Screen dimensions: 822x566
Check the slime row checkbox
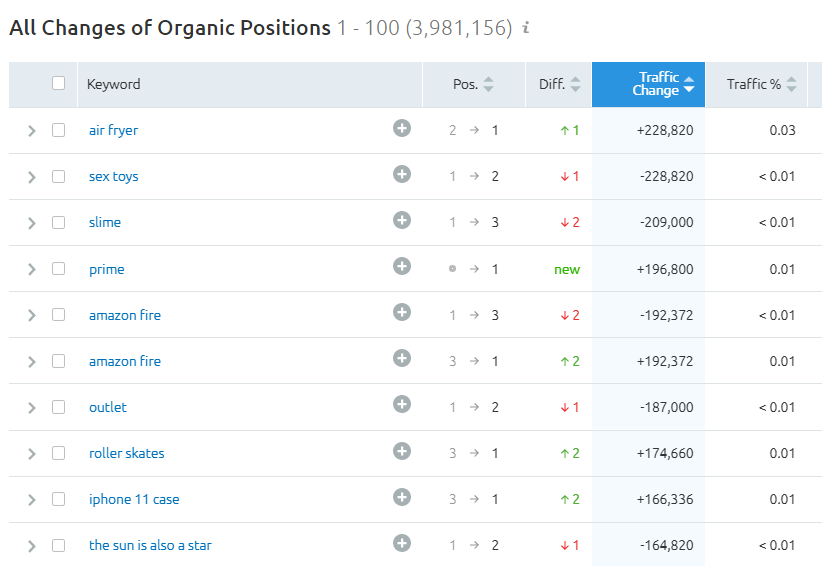pyautogui.click(x=58, y=222)
